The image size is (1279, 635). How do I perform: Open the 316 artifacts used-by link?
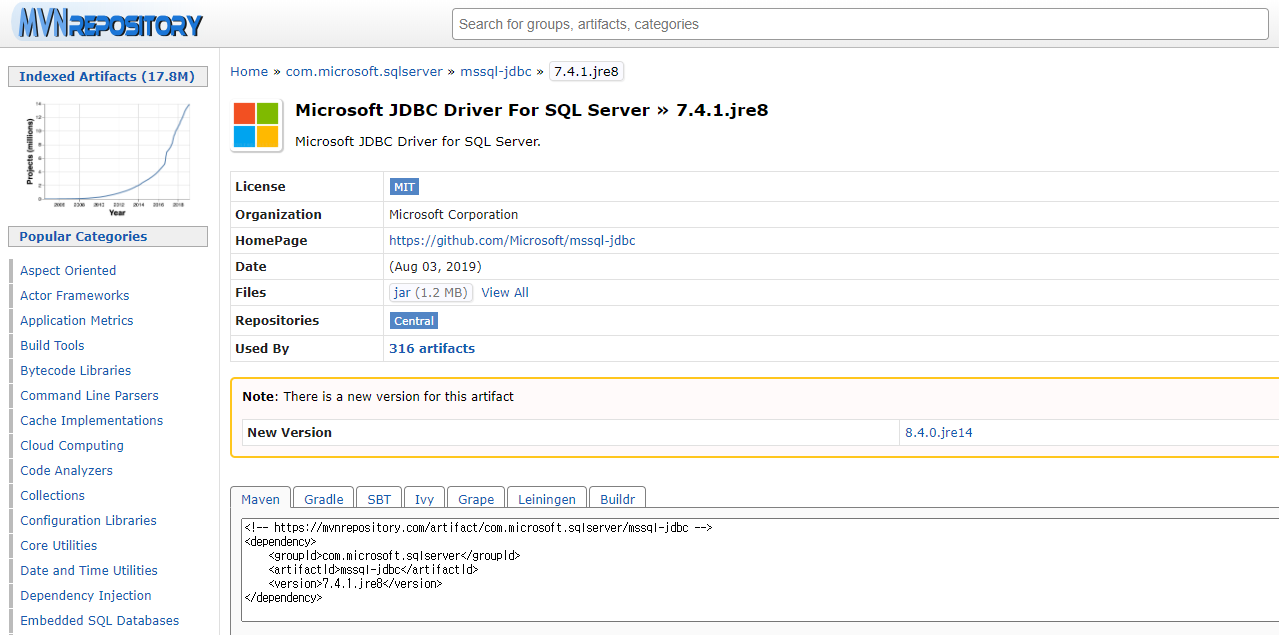tap(432, 349)
